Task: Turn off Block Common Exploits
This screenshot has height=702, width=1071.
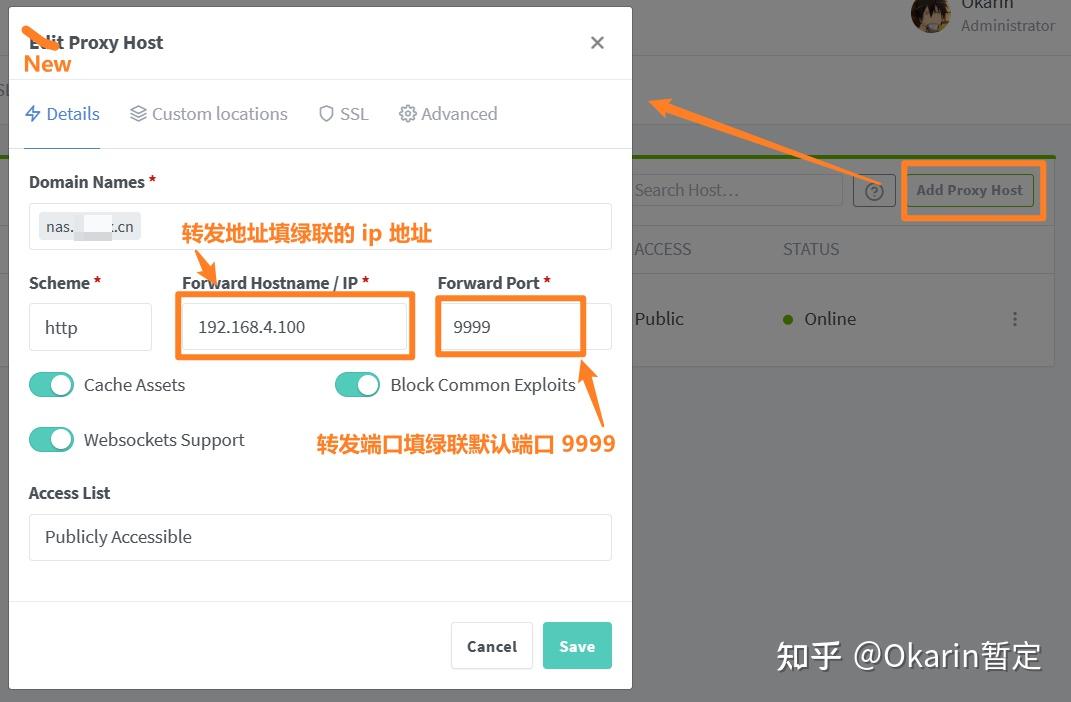Action: pos(357,384)
